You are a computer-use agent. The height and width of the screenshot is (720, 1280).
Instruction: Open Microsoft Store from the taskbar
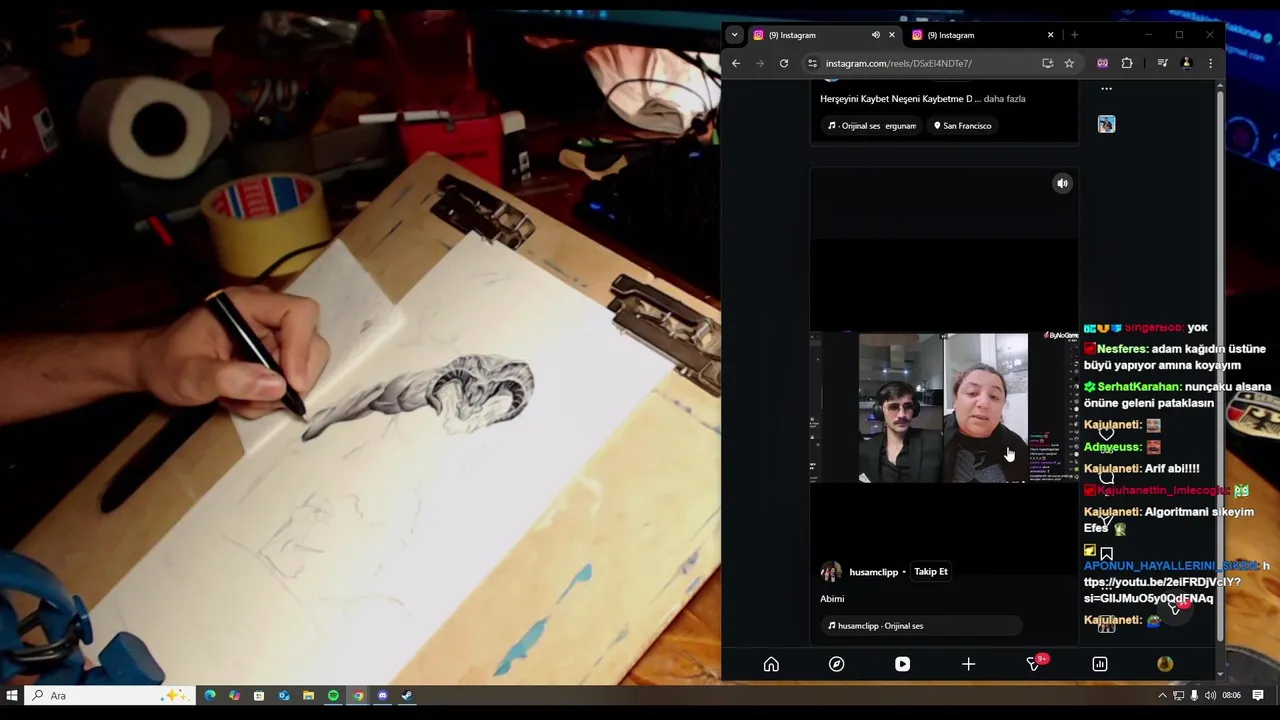(259, 695)
